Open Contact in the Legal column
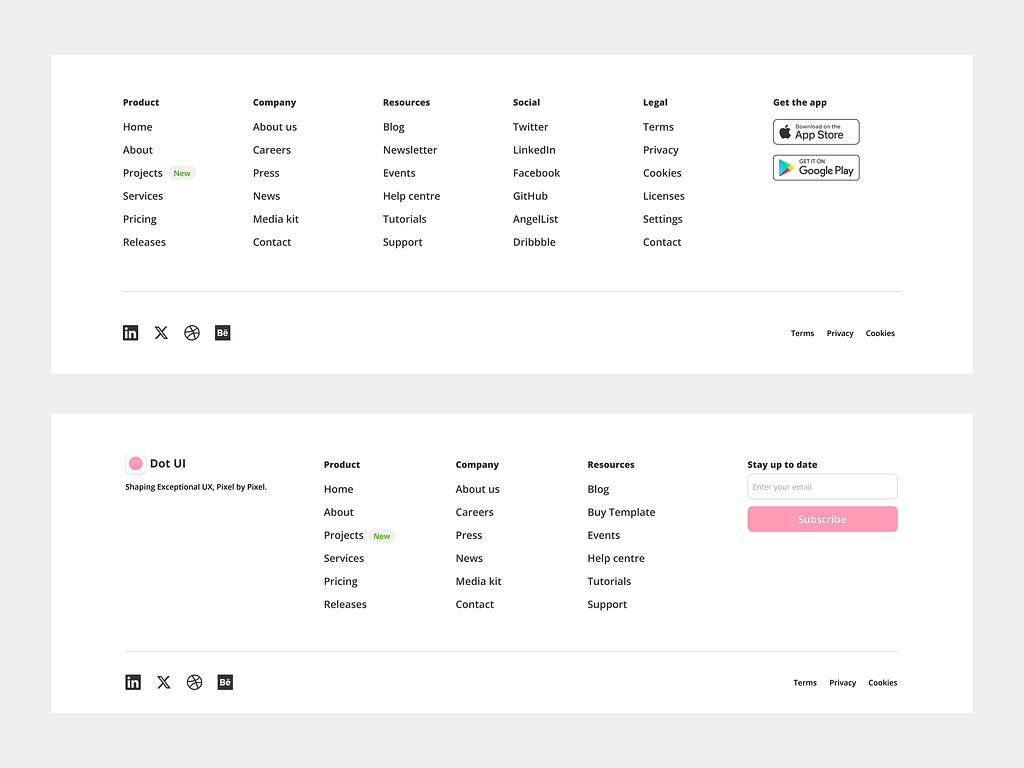This screenshot has width=1024, height=768. [662, 242]
